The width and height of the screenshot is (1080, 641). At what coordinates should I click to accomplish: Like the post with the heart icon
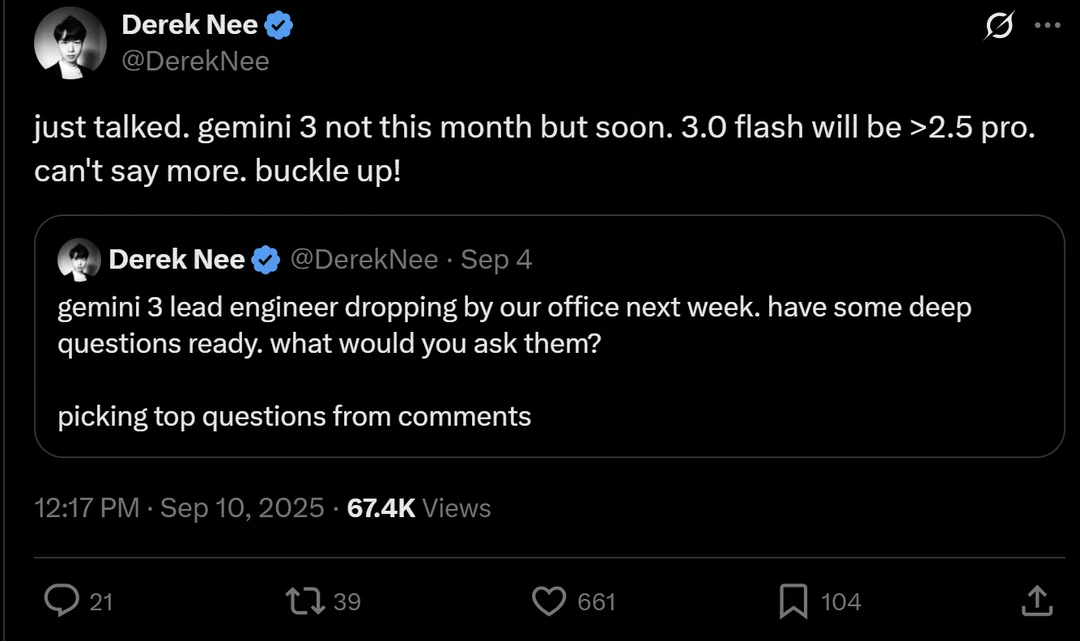547,600
